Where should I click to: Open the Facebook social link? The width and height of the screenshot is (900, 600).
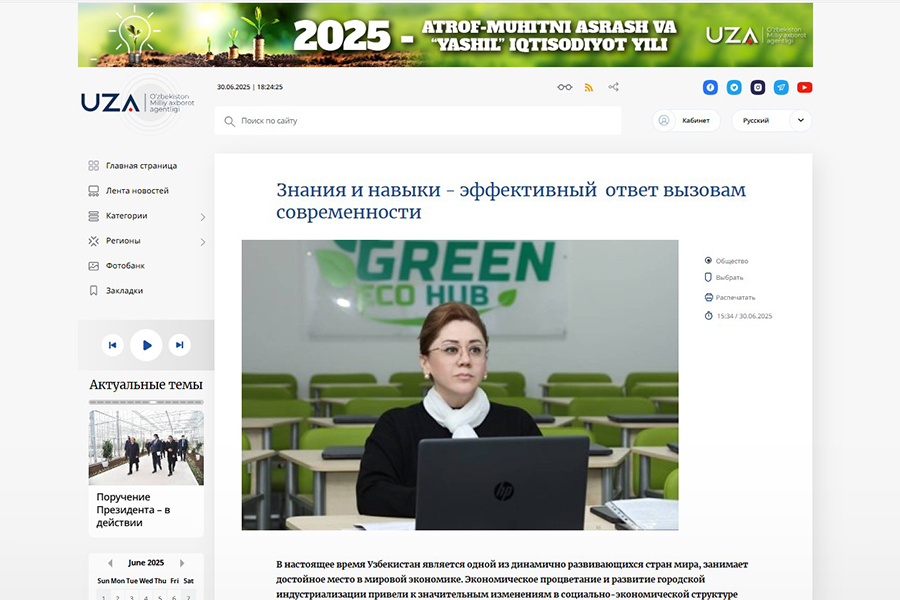coord(710,87)
